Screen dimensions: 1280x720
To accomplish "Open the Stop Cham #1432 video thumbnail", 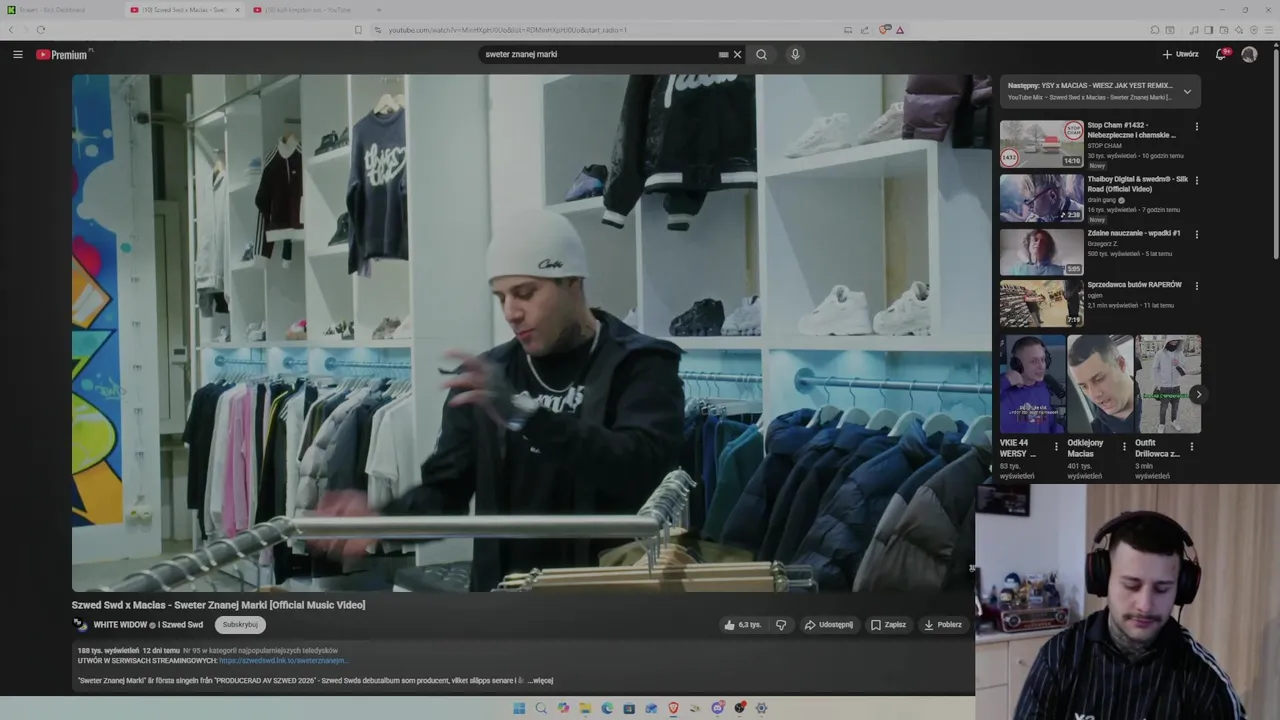I will [x=1041, y=144].
